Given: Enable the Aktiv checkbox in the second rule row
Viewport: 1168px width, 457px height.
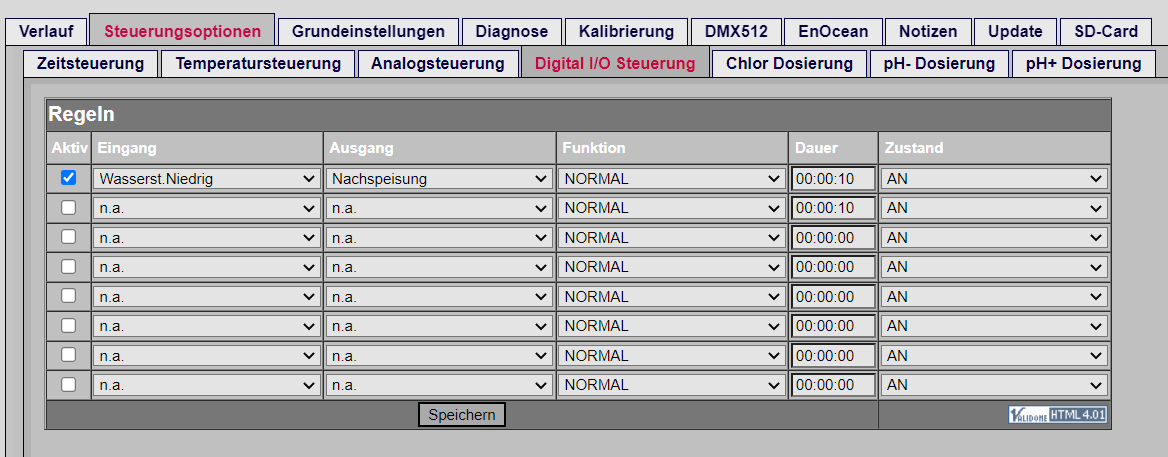Looking at the screenshot, I should [69, 208].
